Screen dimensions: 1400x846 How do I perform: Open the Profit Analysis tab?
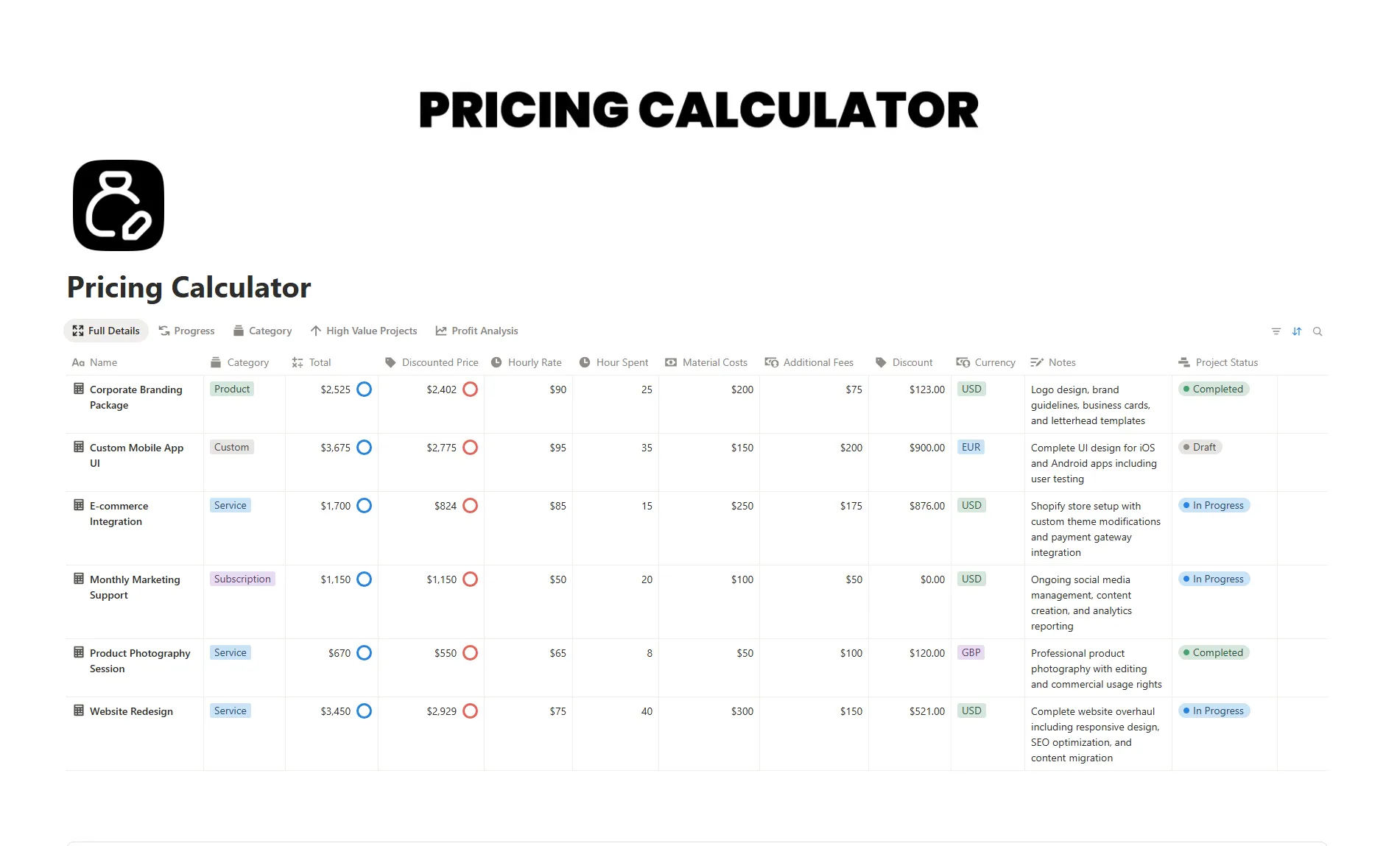pyautogui.click(x=476, y=331)
